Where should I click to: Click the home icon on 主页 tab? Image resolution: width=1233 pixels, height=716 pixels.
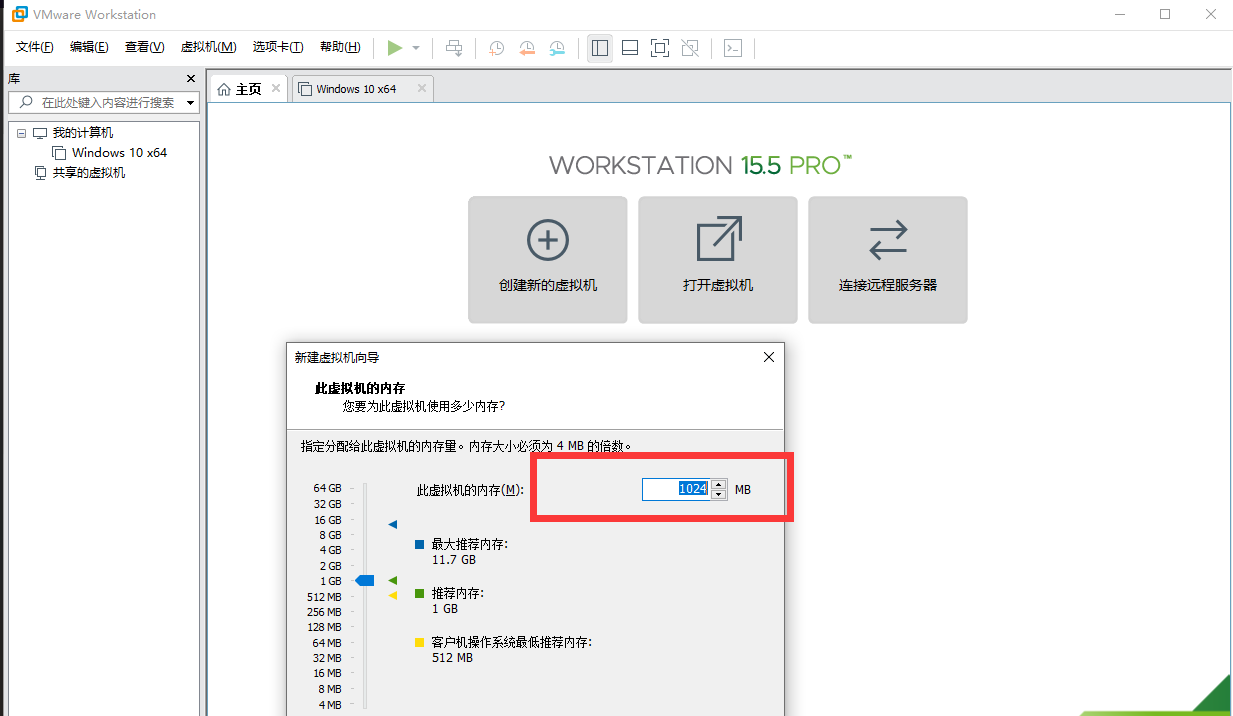(x=224, y=89)
